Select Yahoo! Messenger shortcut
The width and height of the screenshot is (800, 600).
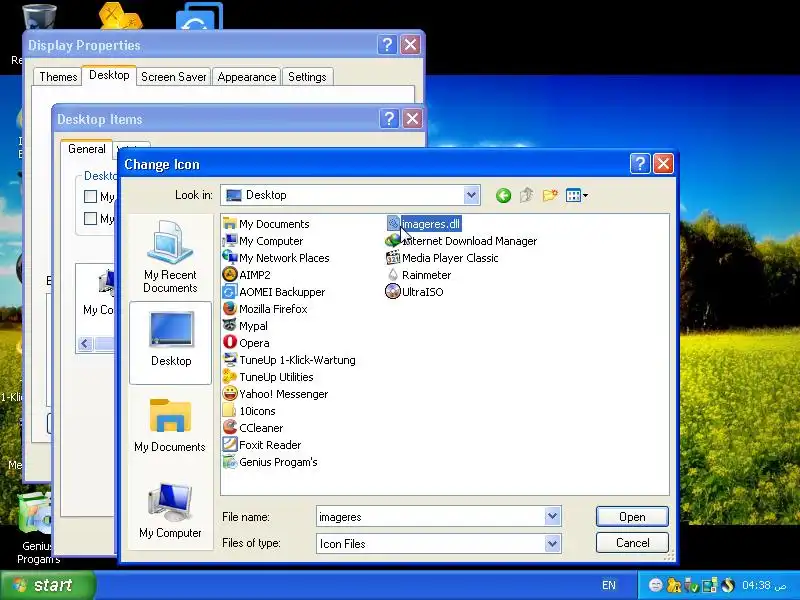click(276, 394)
